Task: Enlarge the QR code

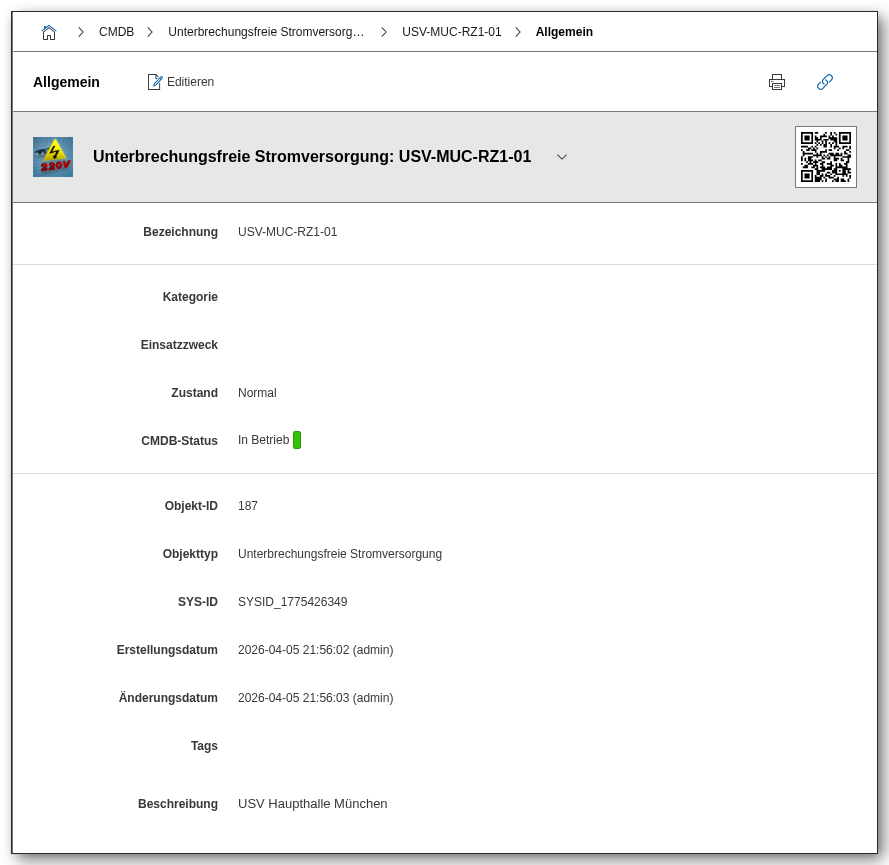Action: (825, 157)
